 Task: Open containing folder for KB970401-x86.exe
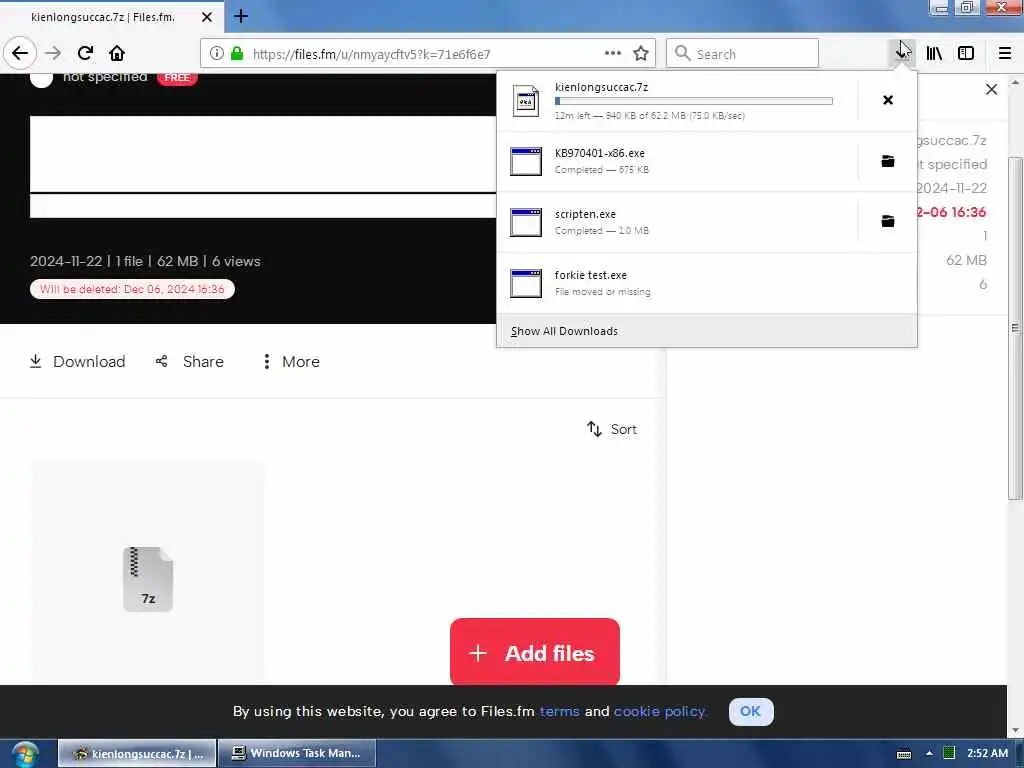[x=888, y=161]
